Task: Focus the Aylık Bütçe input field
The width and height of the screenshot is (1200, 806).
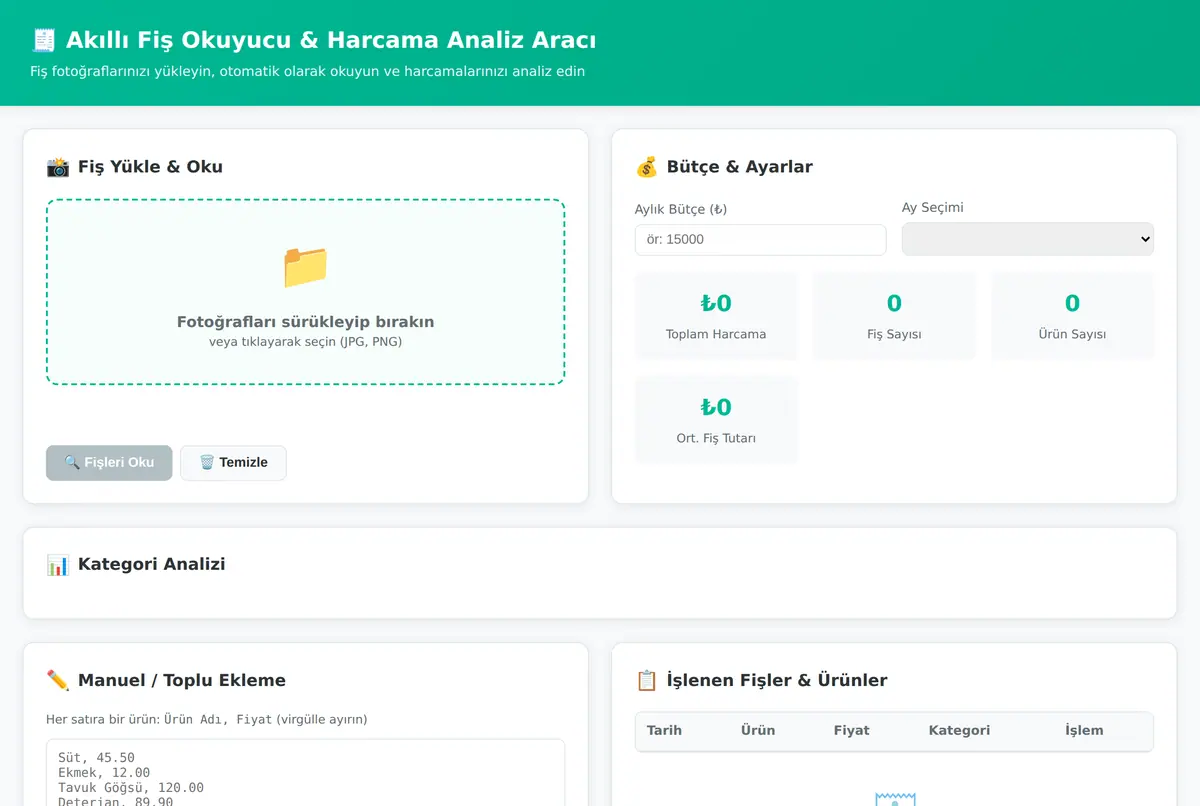Action: tap(761, 240)
